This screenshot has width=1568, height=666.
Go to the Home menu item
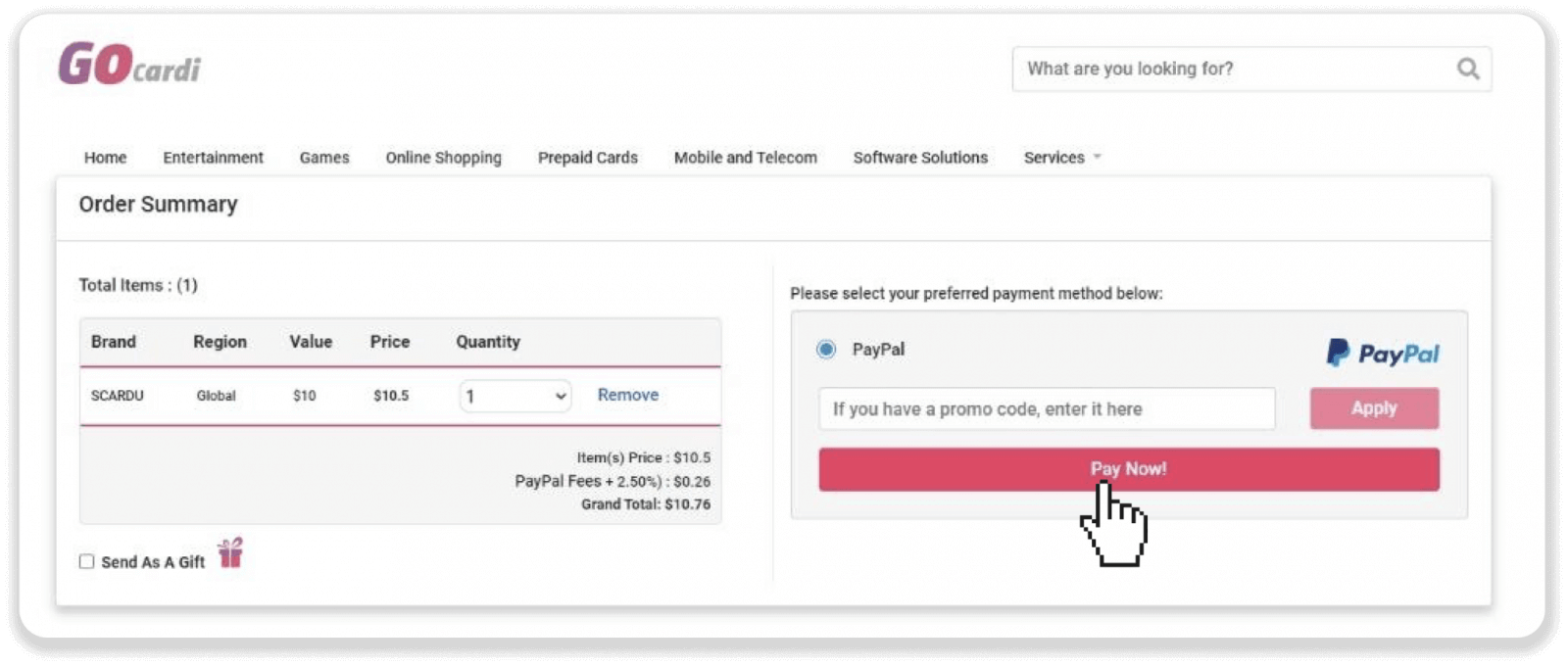click(x=105, y=158)
